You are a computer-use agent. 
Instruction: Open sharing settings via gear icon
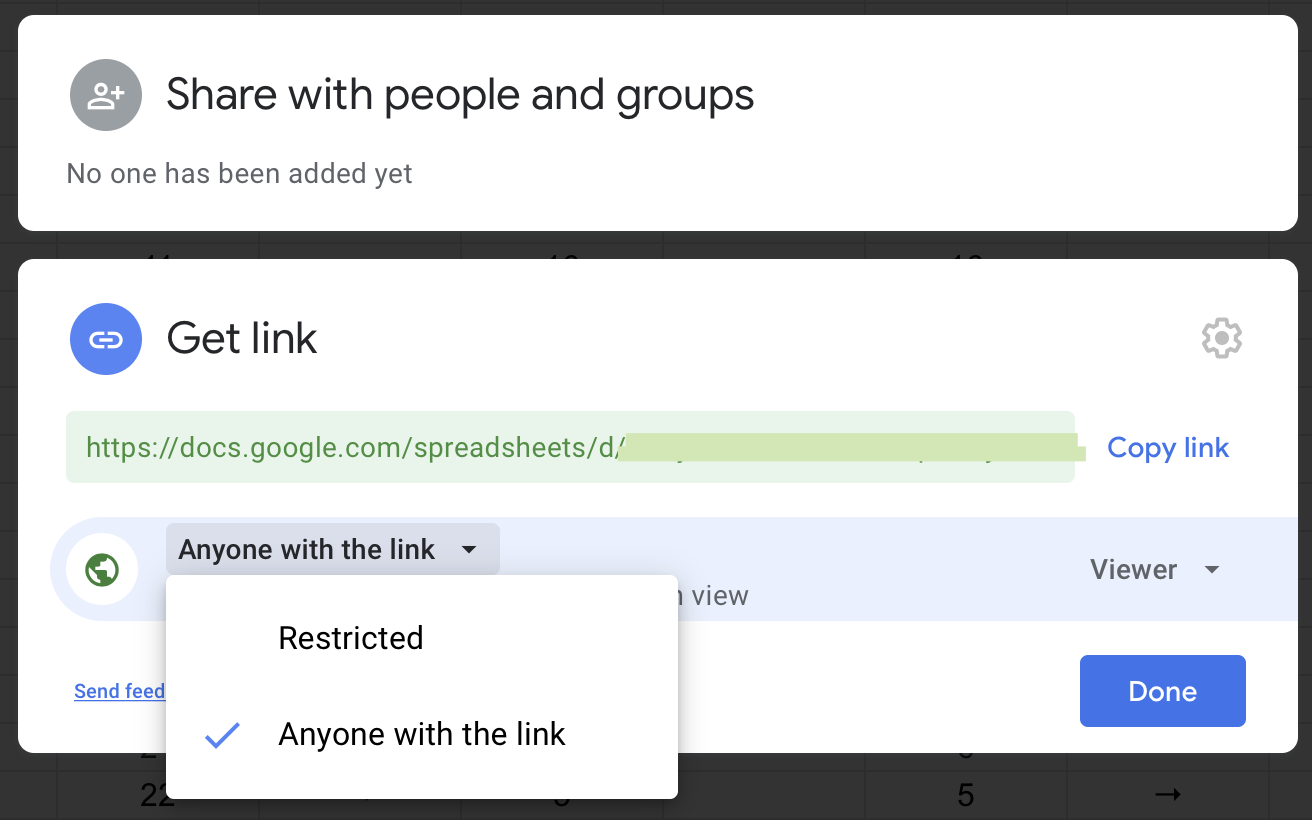(x=1221, y=339)
